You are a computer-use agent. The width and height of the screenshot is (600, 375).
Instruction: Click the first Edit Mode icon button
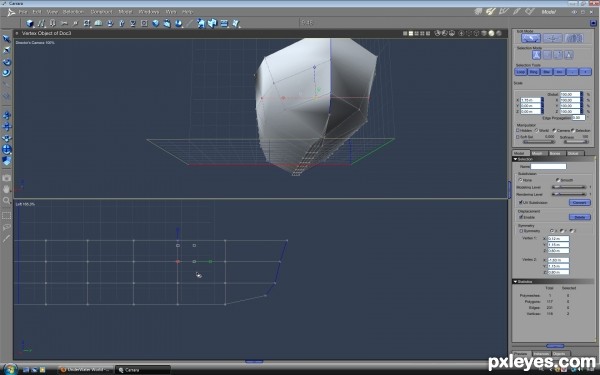531,38
